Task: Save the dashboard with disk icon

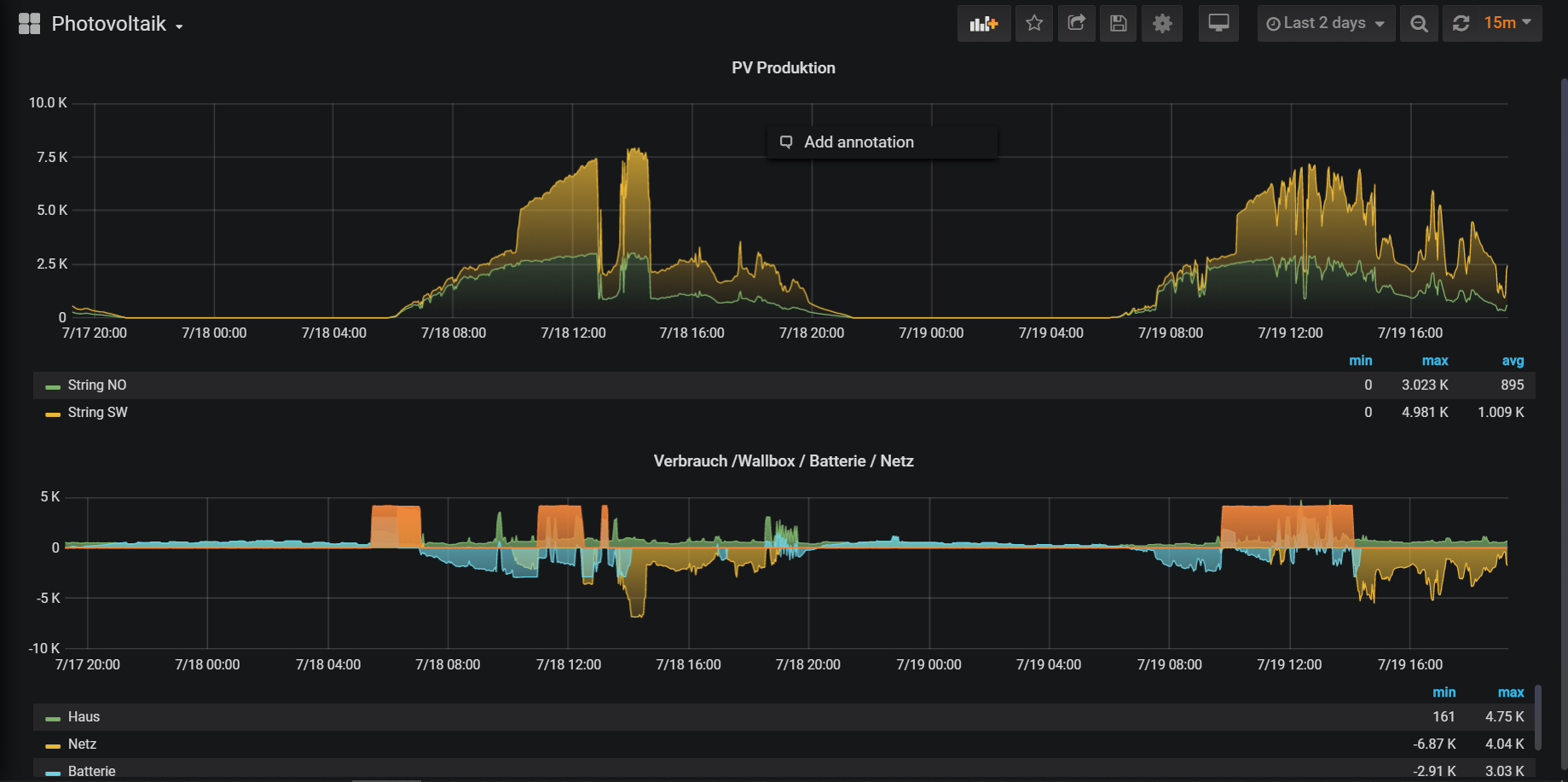Action: [1119, 23]
